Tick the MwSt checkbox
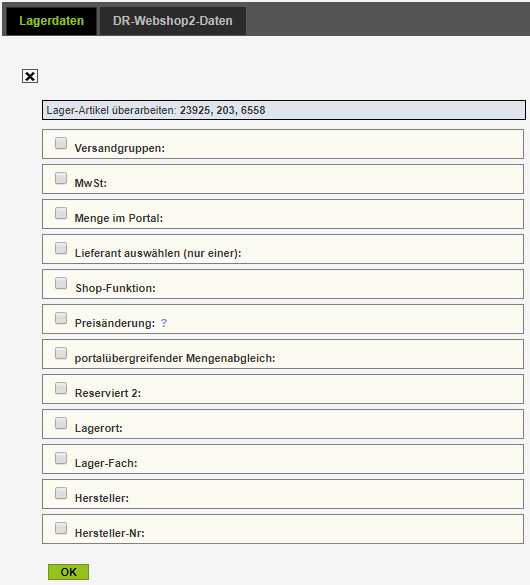The height and width of the screenshot is (585, 530). (61, 178)
